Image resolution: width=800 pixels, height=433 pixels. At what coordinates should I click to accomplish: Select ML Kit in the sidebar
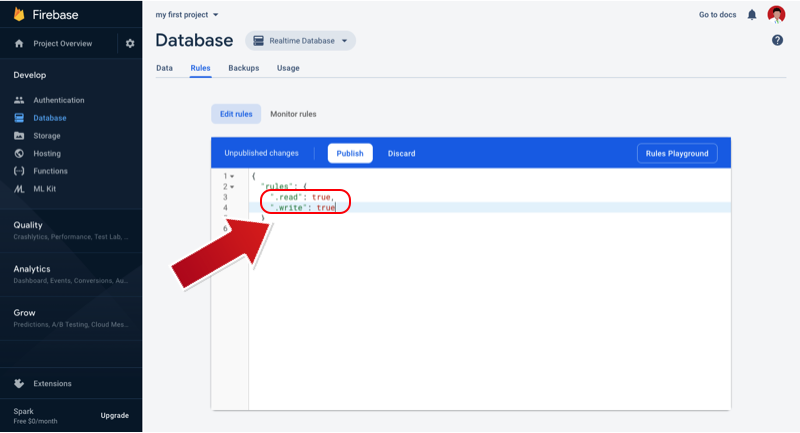point(45,188)
